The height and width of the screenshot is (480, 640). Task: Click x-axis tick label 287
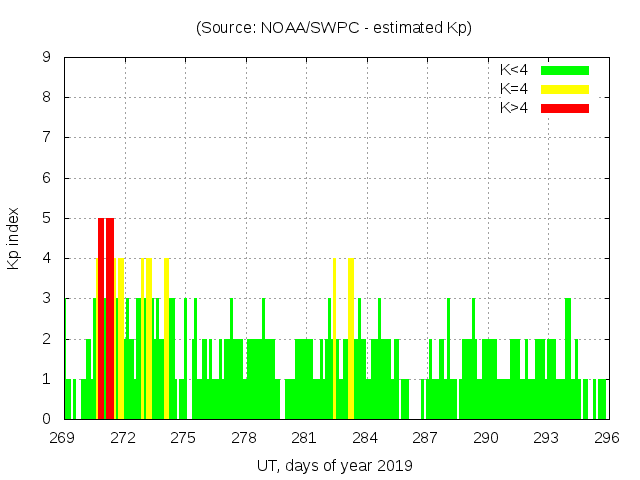pos(426,438)
